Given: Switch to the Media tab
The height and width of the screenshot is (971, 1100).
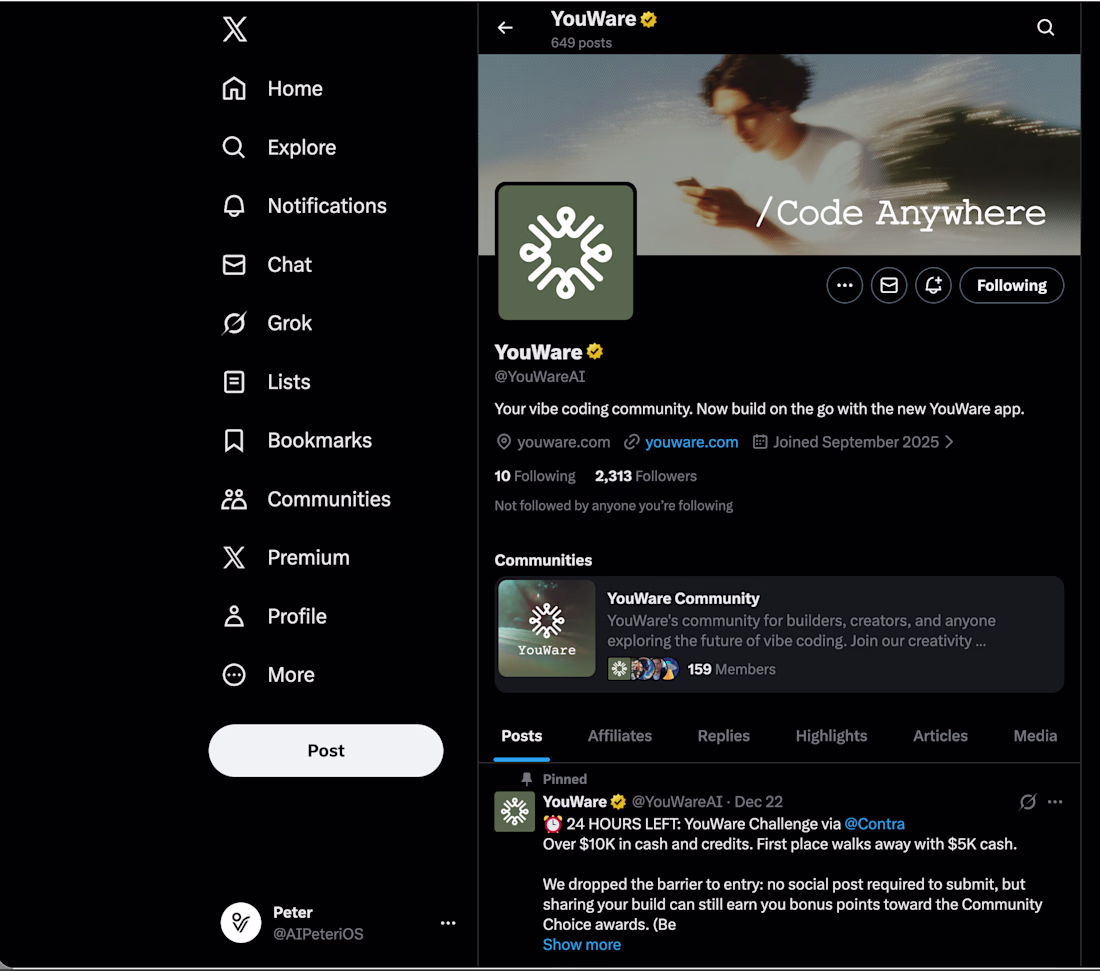Looking at the screenshot, I should pyautogui.click(x=1035, y=736).
